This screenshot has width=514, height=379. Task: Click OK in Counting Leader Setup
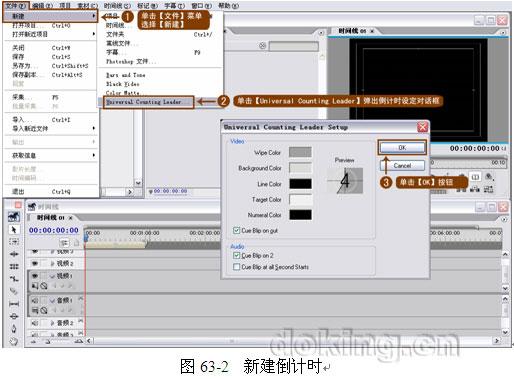pyautogui.click(x=402, y=147)
